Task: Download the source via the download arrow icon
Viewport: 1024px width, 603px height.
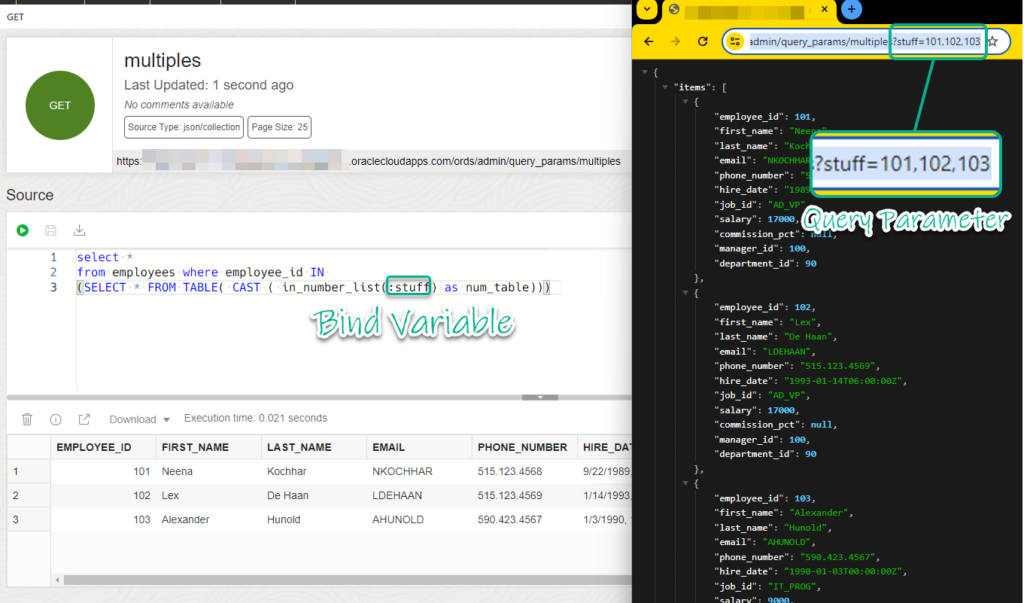Action: (79, 230)
